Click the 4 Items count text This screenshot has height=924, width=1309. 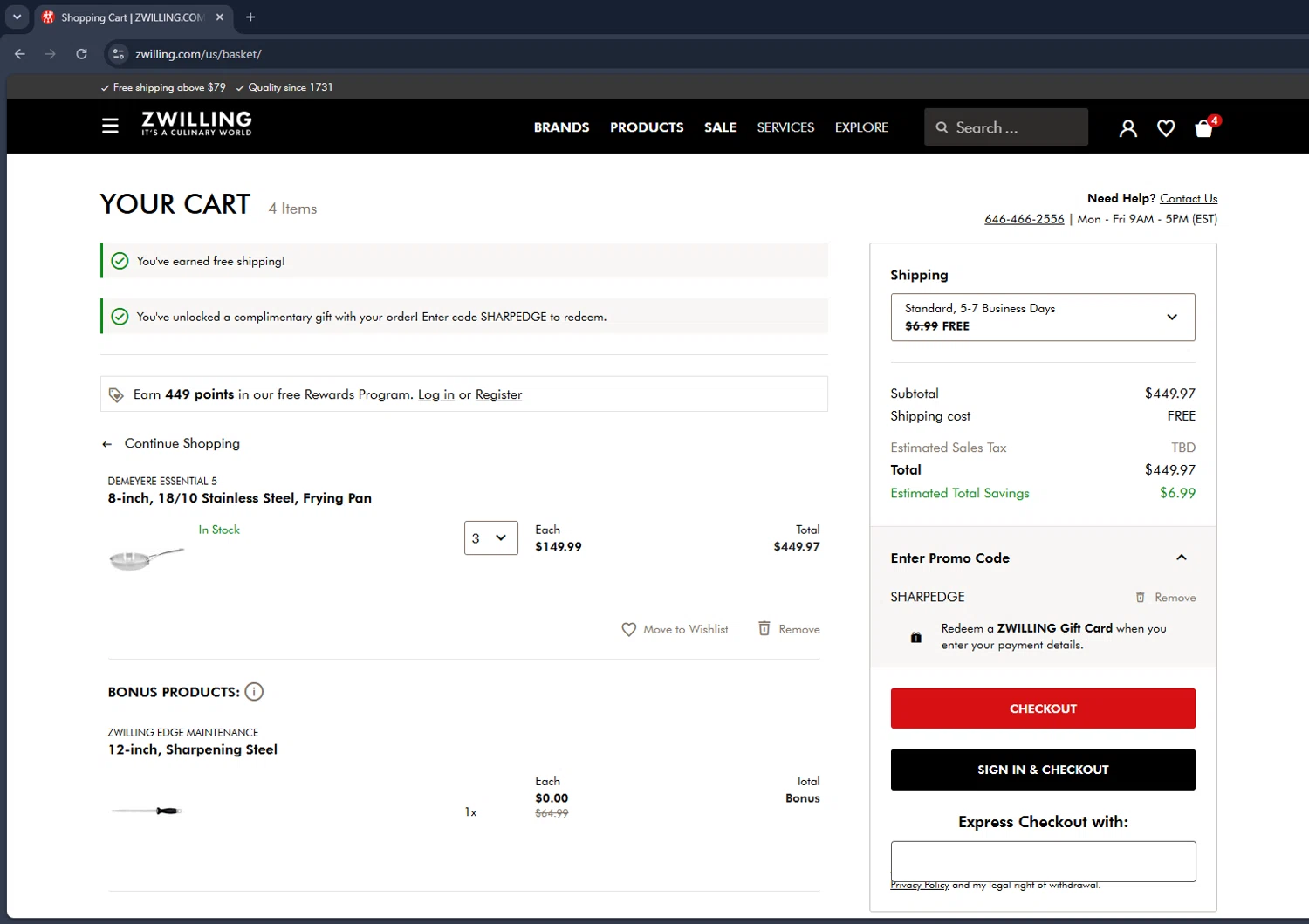292,209
